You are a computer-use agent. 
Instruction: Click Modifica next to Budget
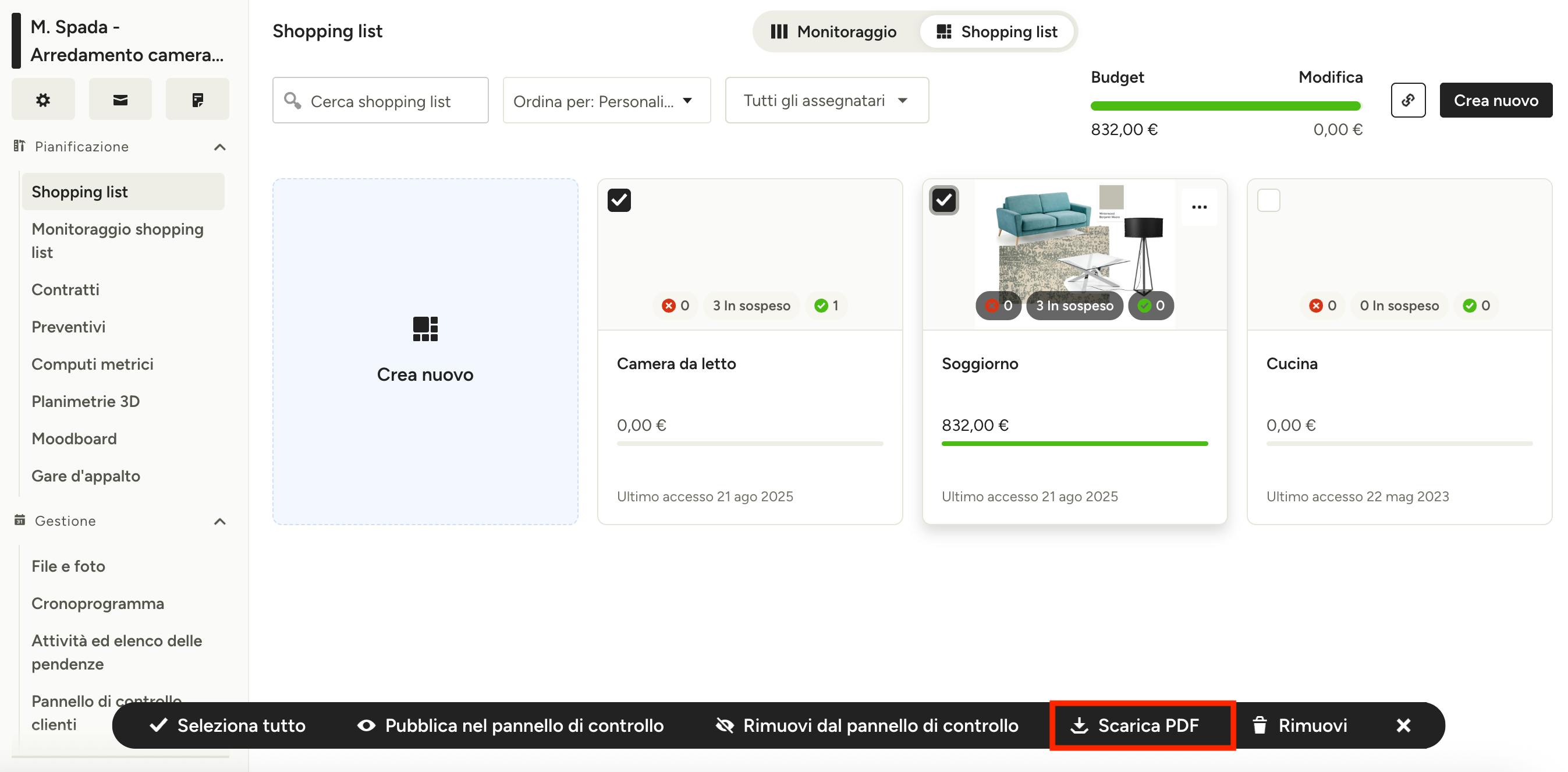(1330, 77)
